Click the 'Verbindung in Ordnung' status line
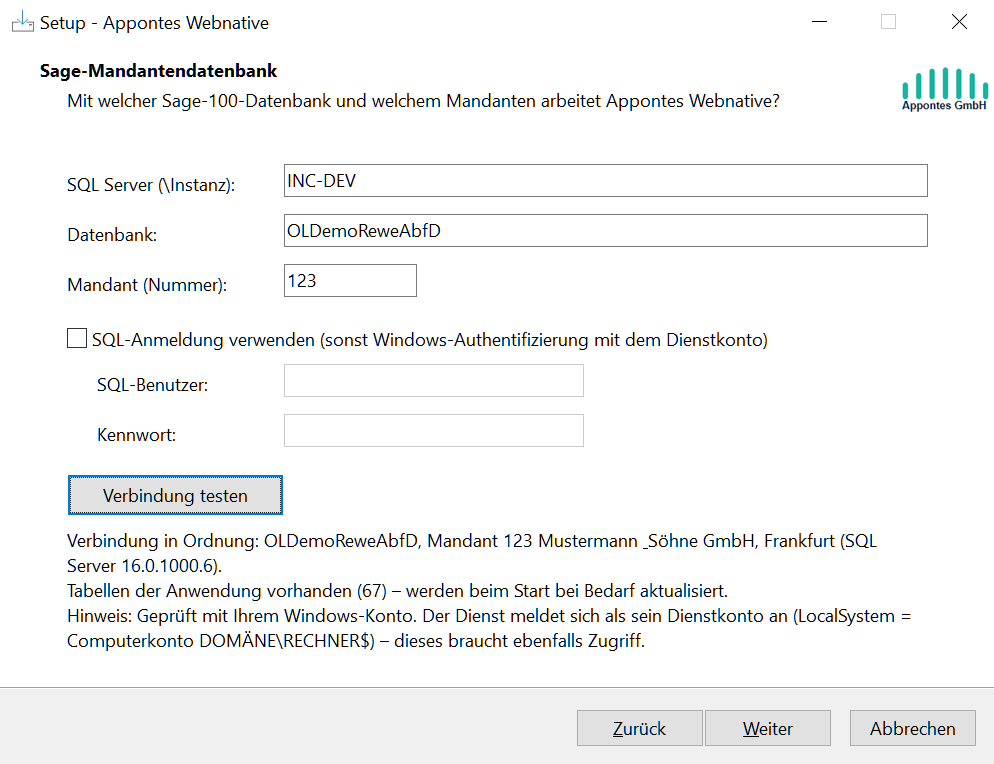 pos(472,553)
